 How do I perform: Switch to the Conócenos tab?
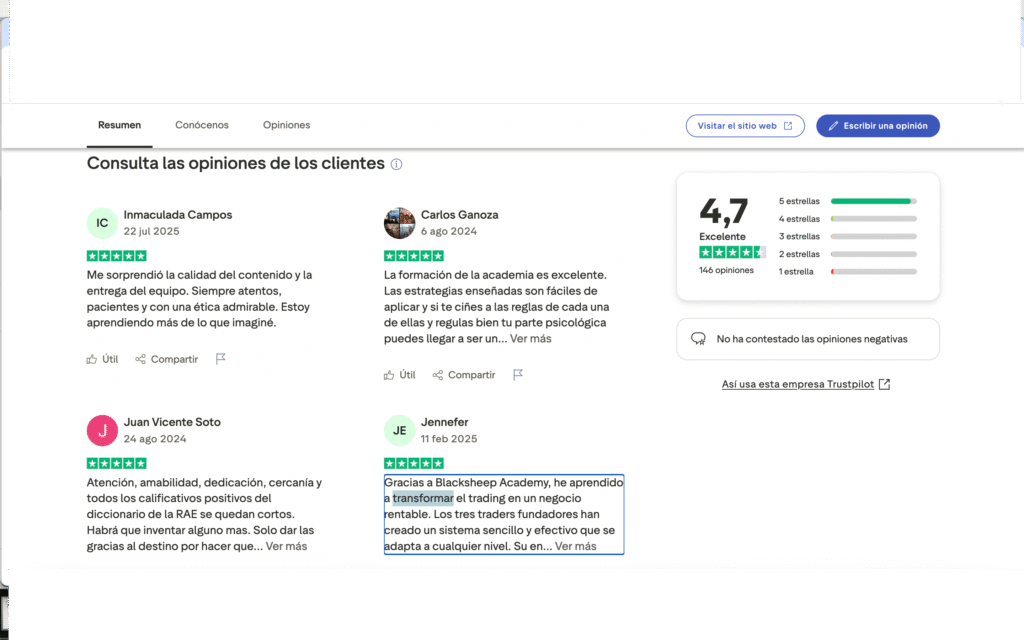tap(202, 125)
